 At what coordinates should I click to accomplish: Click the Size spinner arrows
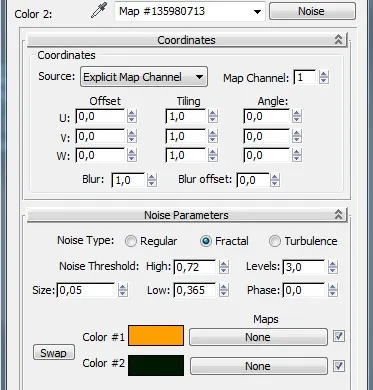click(x=123, y=290)
